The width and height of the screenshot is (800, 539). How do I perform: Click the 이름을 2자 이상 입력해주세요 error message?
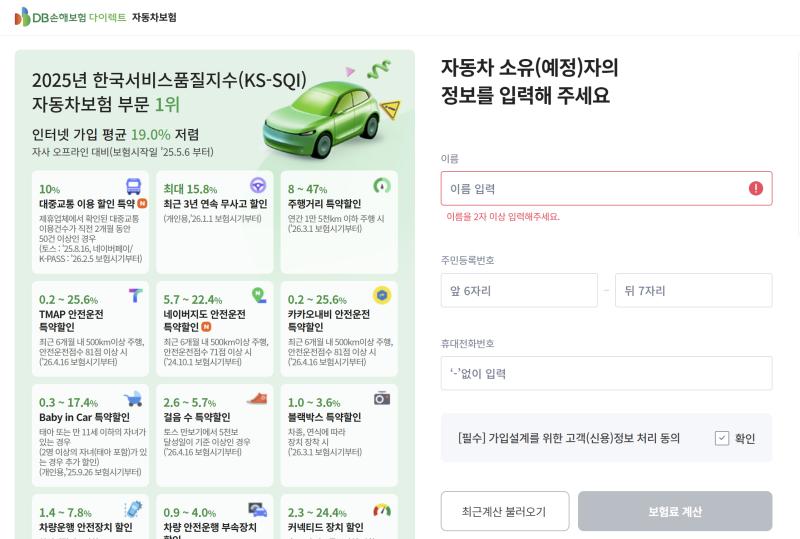tap(503, 217)
